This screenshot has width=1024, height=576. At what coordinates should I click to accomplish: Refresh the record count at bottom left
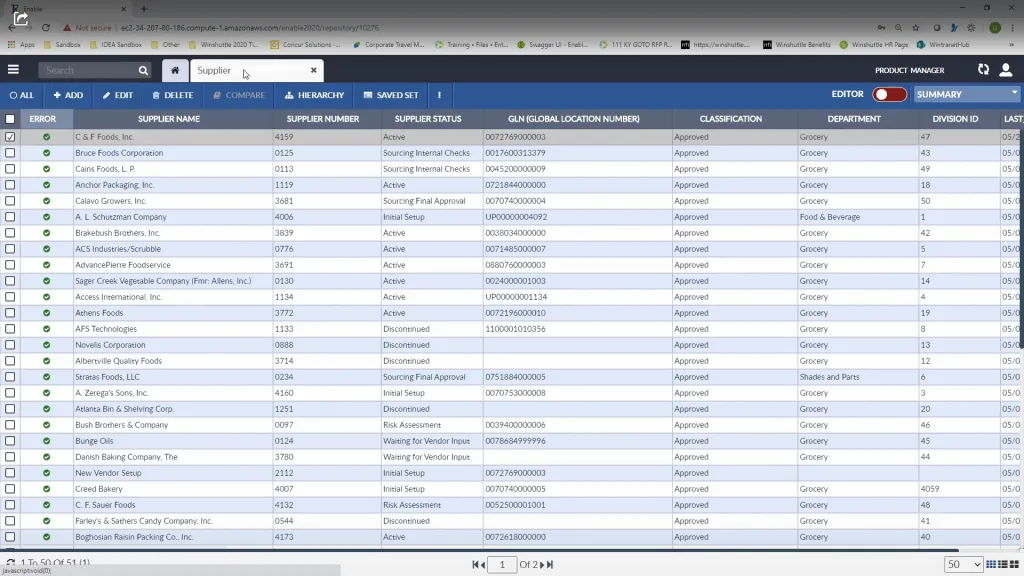[x=10, y=562]
